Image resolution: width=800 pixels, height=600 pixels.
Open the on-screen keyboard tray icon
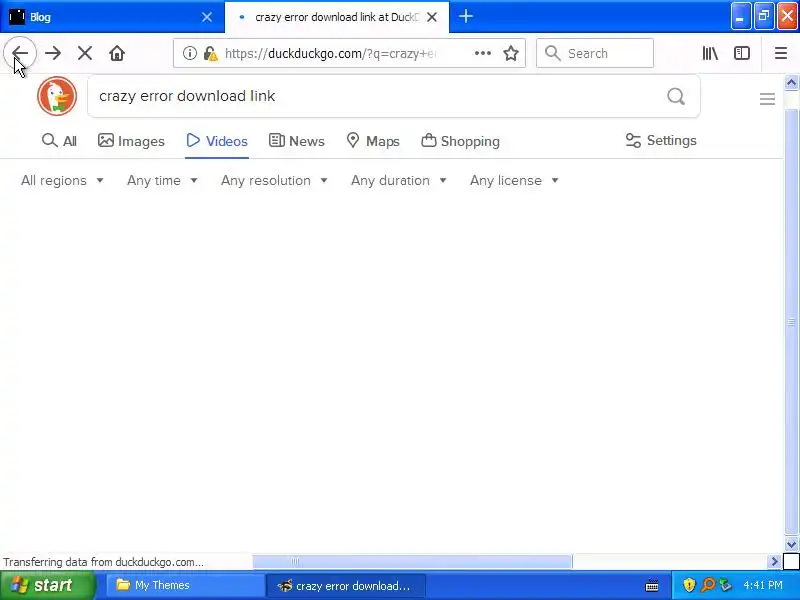652,585
